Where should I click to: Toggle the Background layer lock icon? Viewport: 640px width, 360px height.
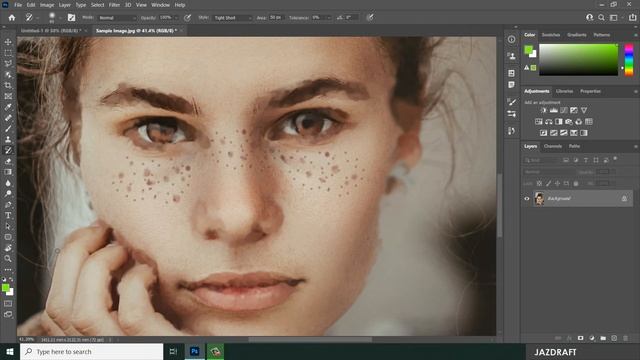tap(624, 199)
